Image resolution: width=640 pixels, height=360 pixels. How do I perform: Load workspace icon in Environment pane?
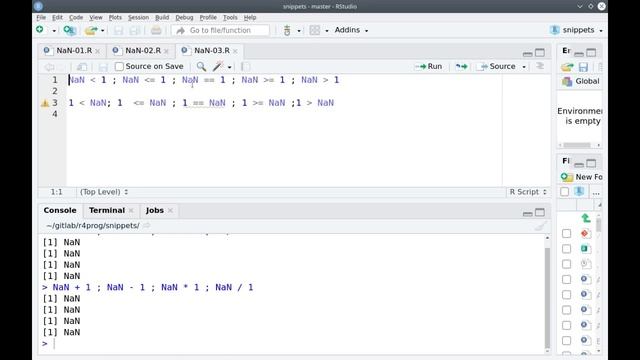pos(567,67)
